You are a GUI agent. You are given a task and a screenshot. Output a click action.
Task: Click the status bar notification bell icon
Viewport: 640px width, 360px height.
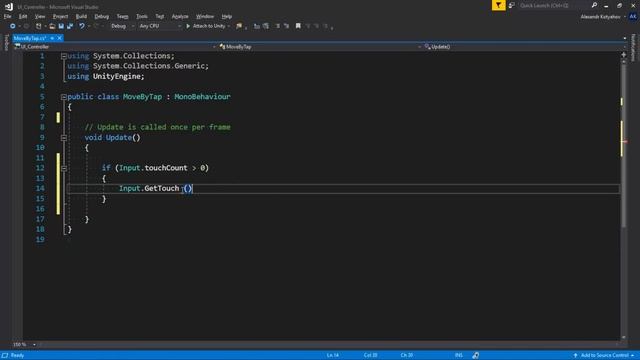476,356
